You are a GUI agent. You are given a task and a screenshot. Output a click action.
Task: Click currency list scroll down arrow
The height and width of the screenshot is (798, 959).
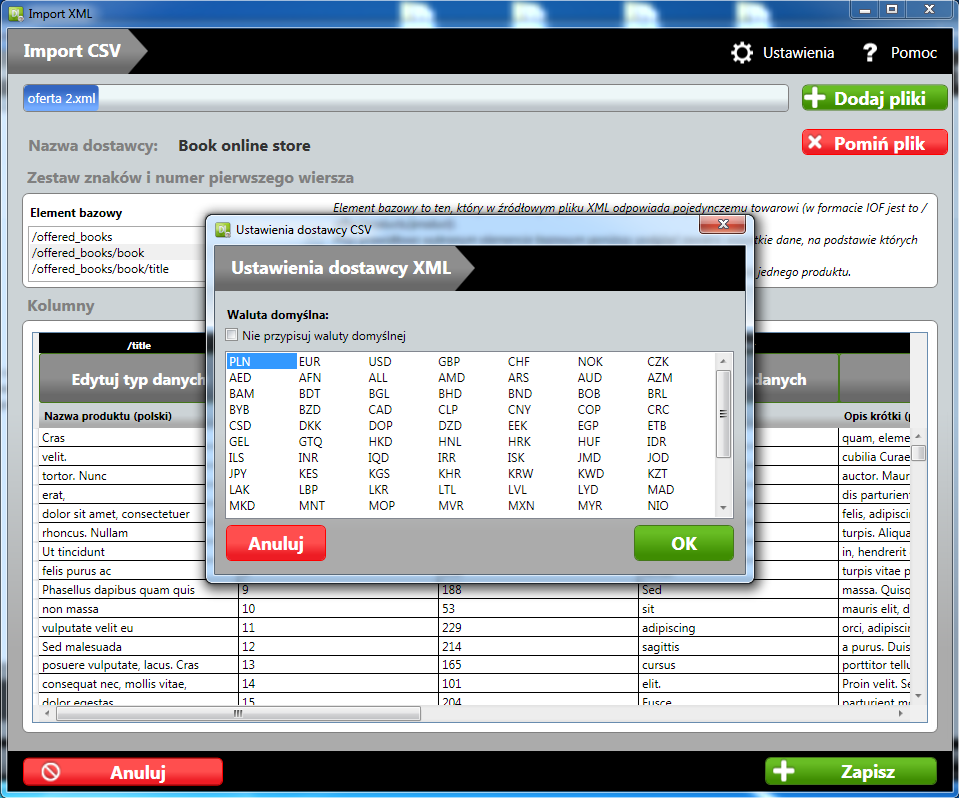pyautogui.click(x=723, y=508)
